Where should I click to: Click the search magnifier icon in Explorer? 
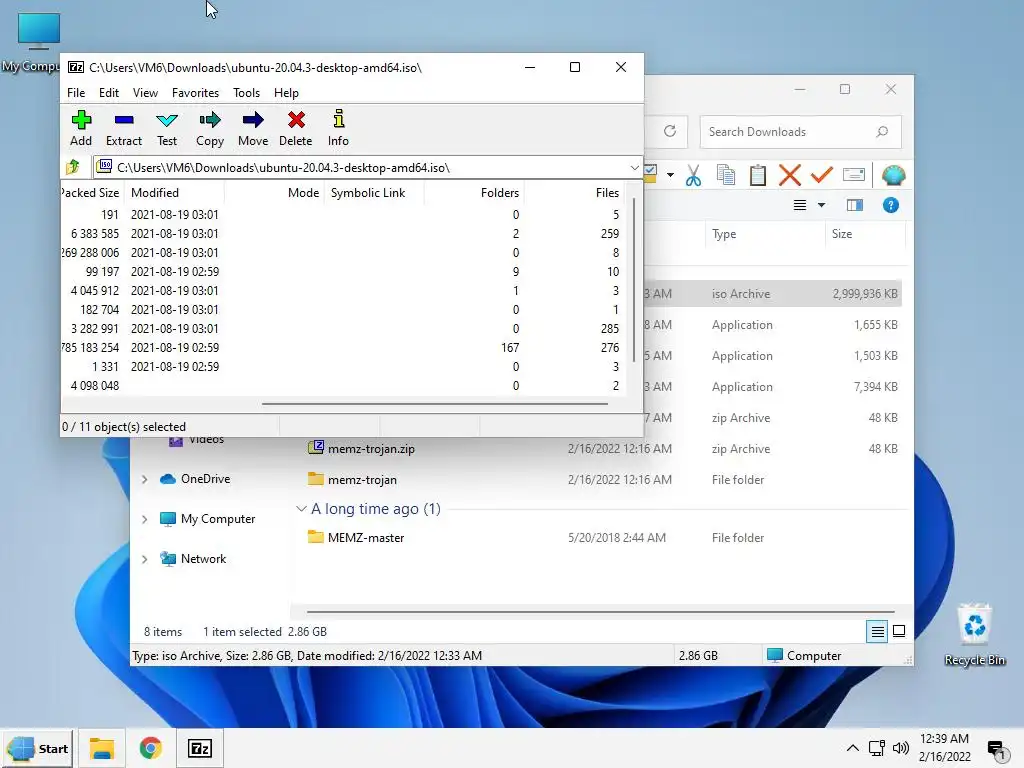pyautogui.click(x=882, y=131)
